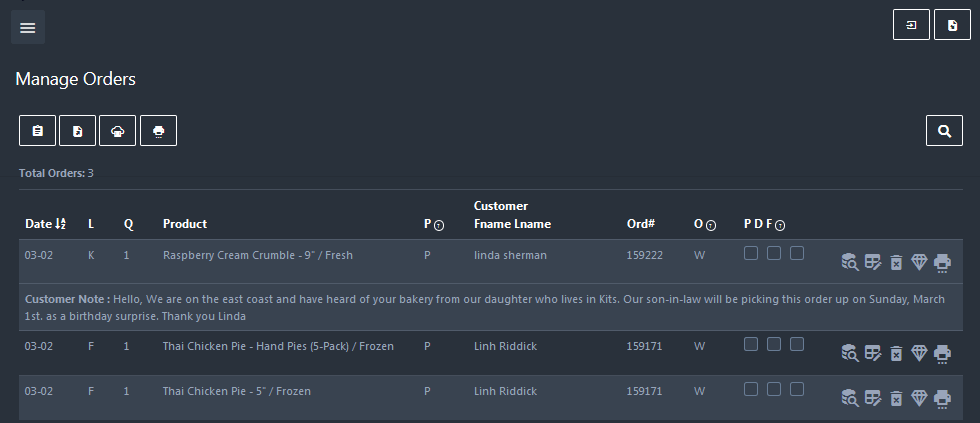
Task: Click diamond icon for Thai Chicken Pie 5" row
Action: click(918, 398)
